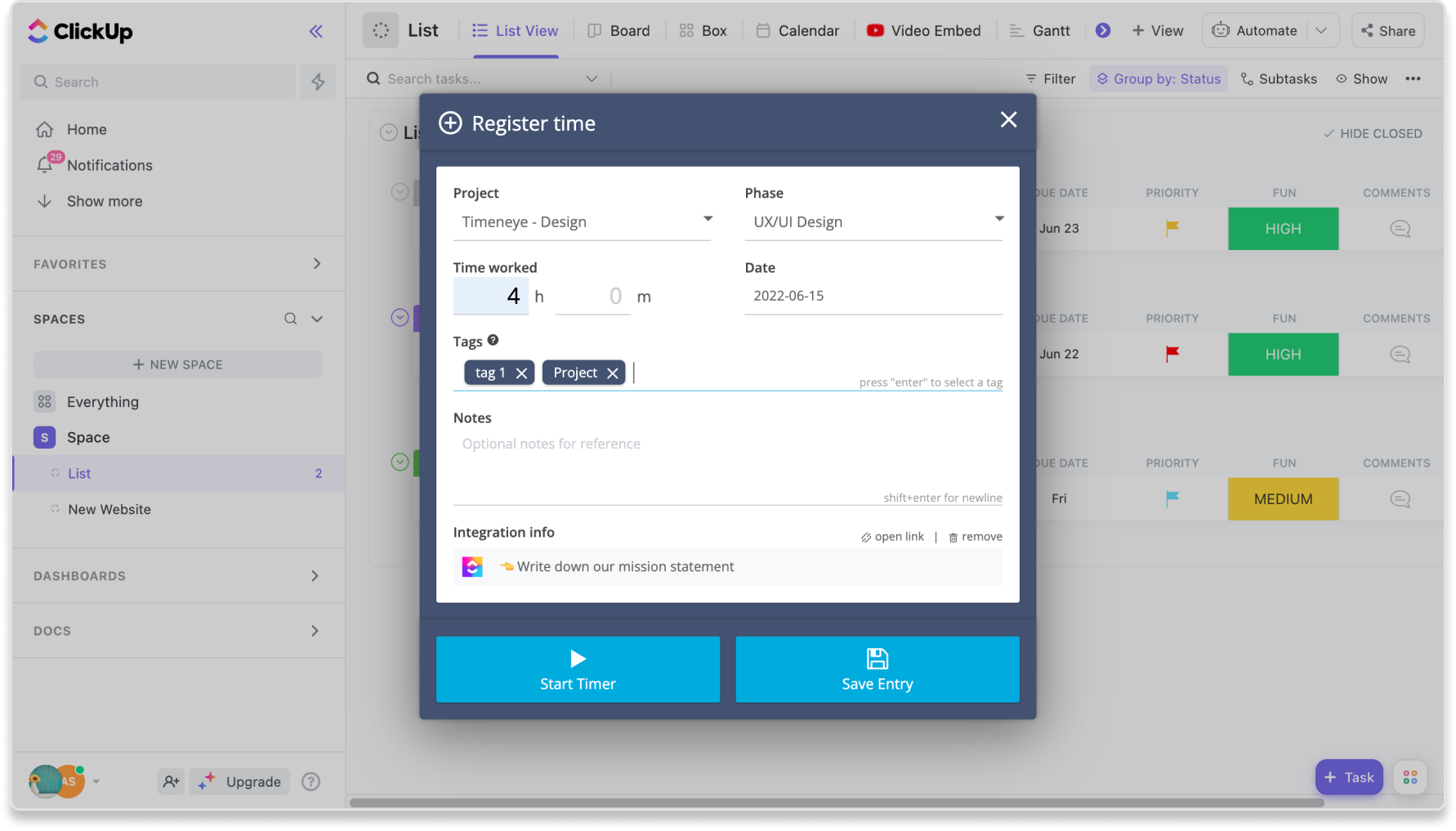Open the help question mark icon

(310, 781)
